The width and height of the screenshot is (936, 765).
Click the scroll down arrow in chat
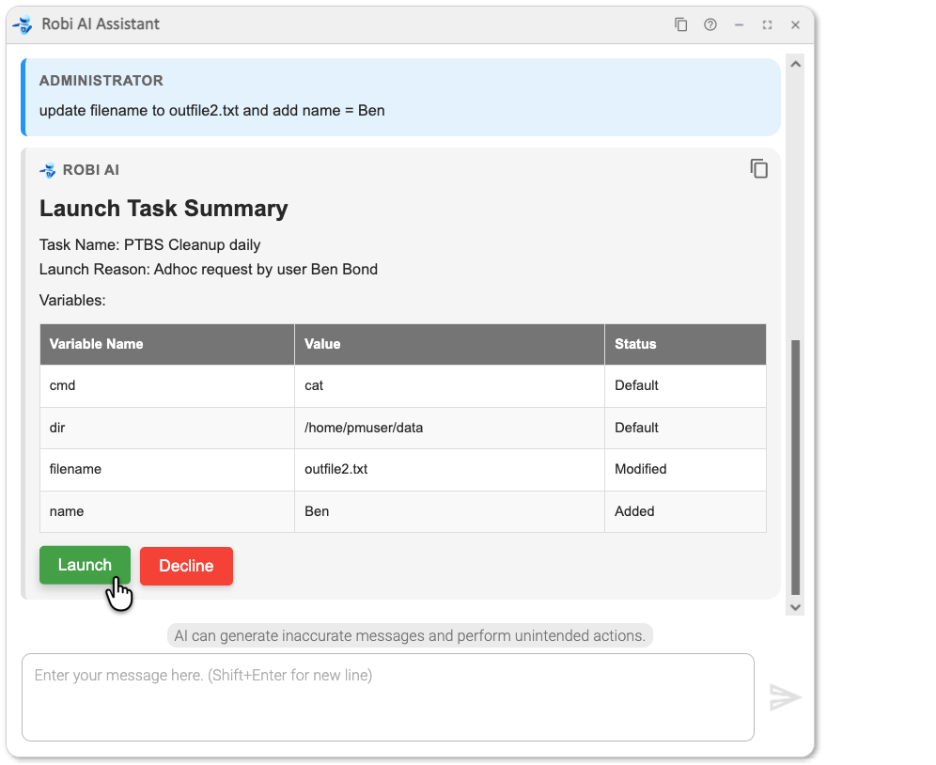(796, 606)
